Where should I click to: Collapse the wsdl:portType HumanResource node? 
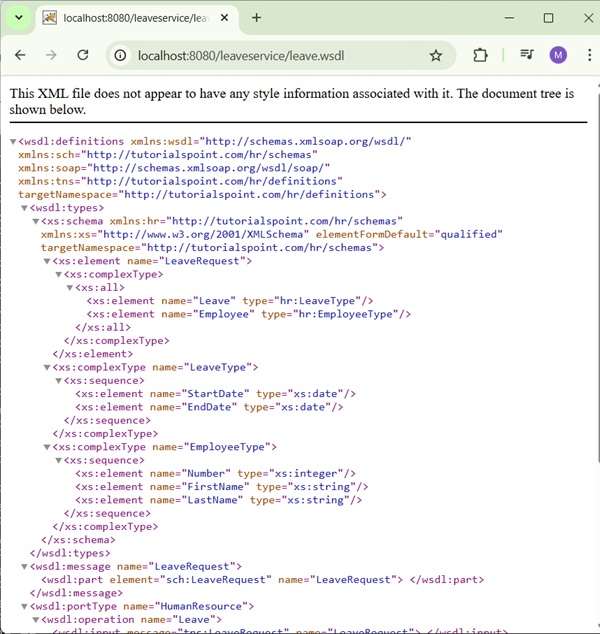click(x=24, y=607)
